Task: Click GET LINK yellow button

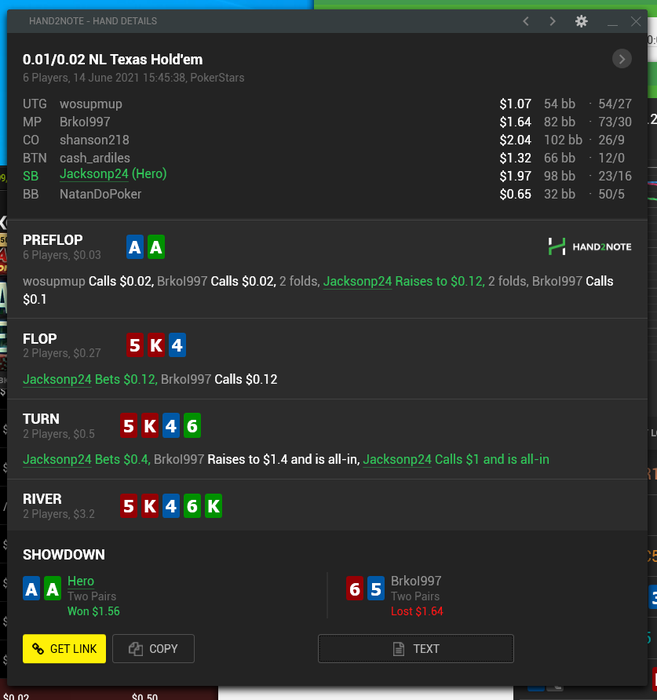Action: tap(64, 648)
